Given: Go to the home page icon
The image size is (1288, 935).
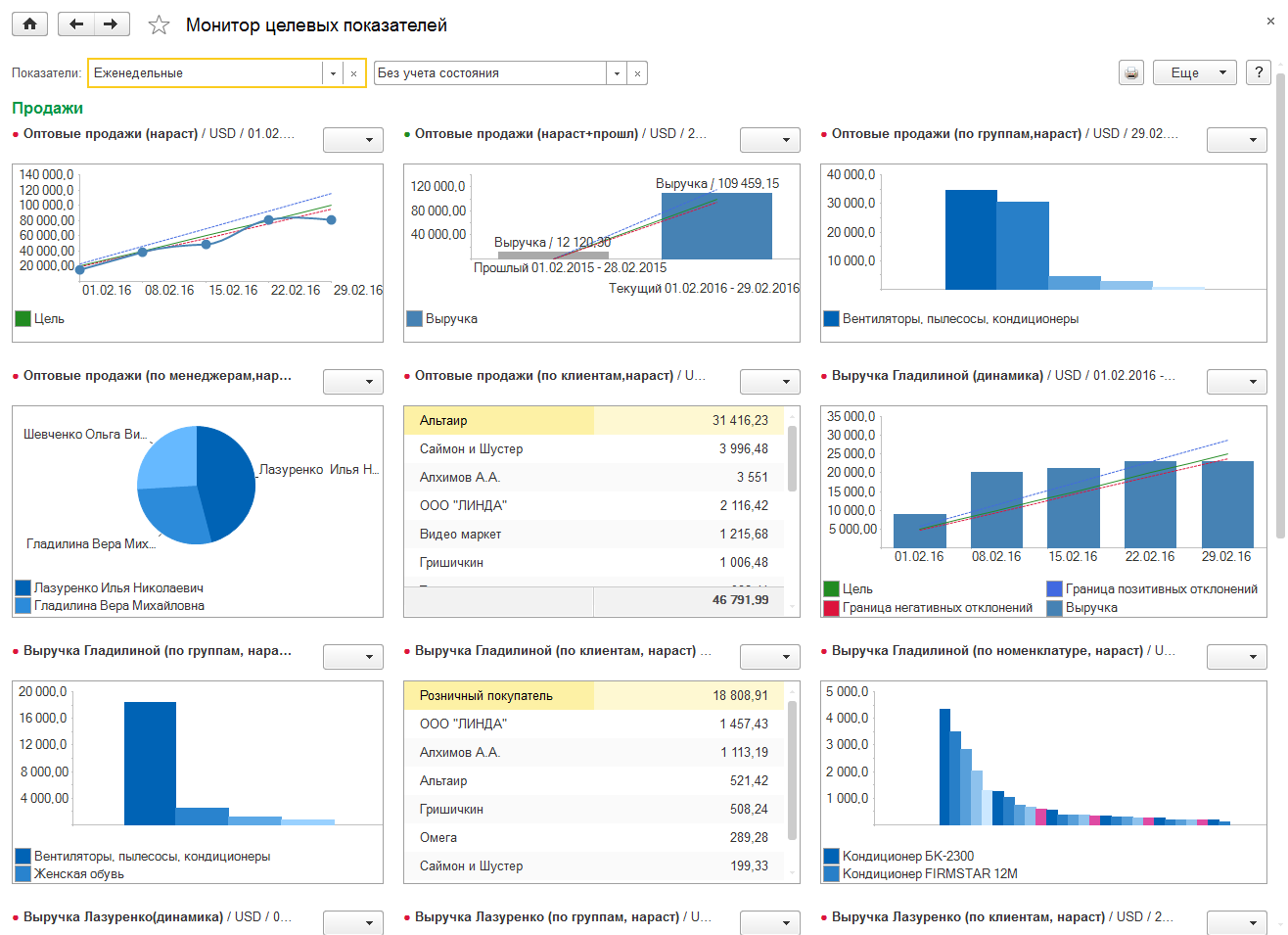Looking at the screenshot, I should tap(30, 24).
